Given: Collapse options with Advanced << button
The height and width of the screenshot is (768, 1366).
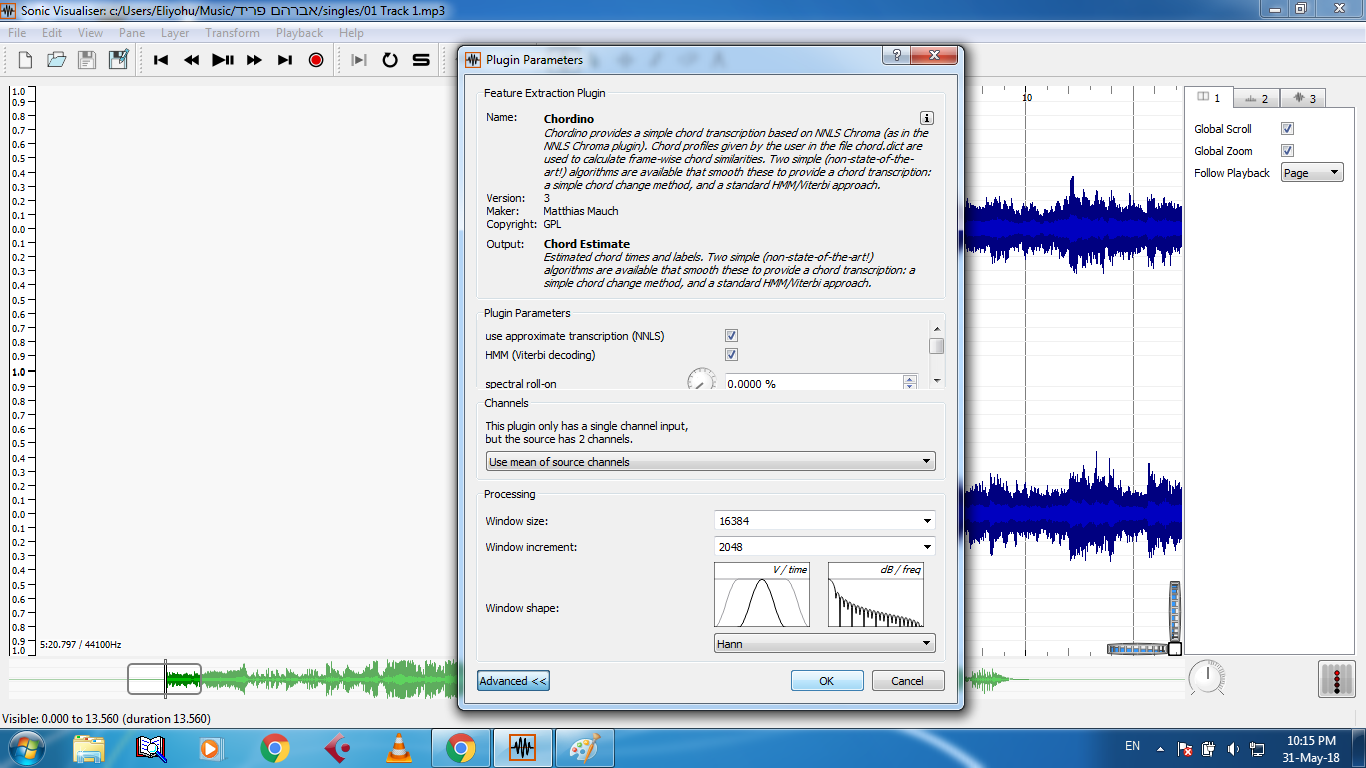Looking at the screenshot, I should tap(513, 681).
